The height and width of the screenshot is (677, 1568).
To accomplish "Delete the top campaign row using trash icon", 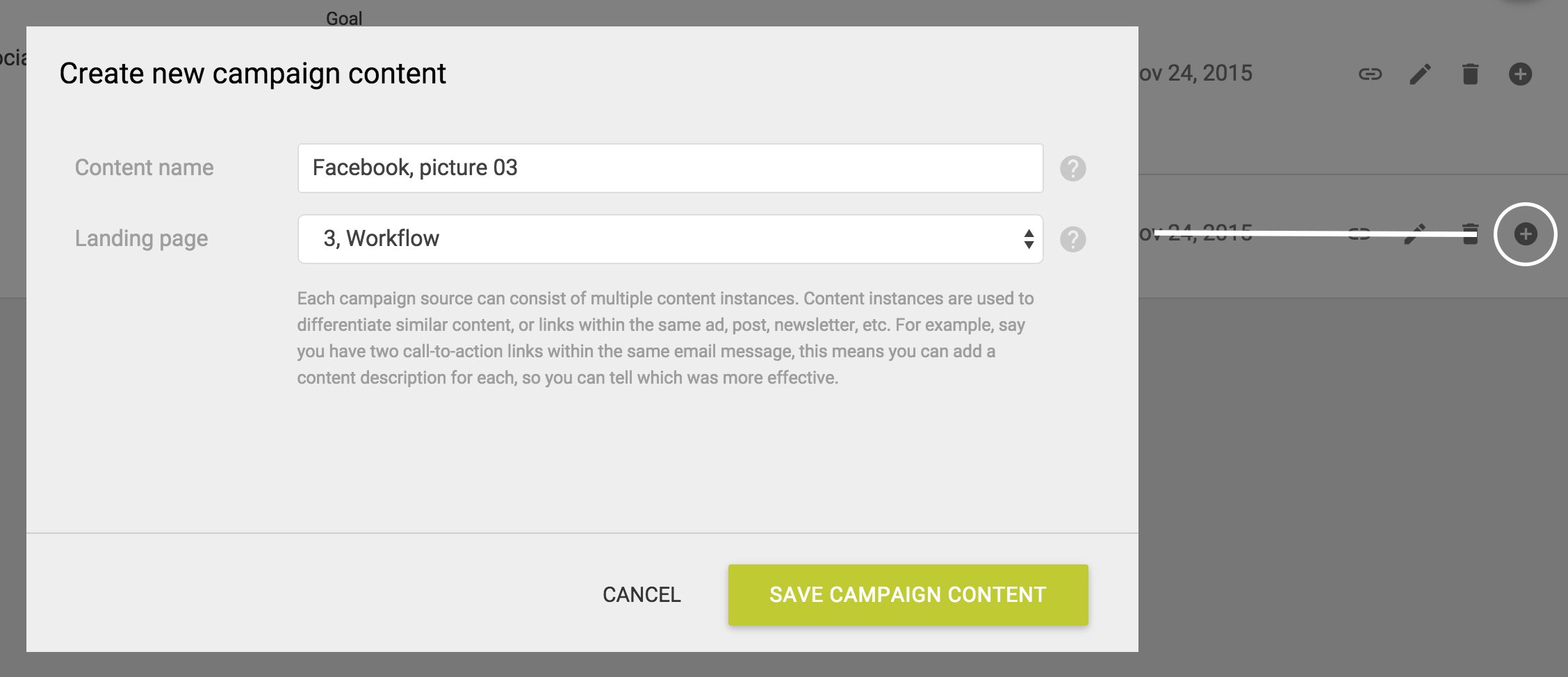I will coord(1470,74).
